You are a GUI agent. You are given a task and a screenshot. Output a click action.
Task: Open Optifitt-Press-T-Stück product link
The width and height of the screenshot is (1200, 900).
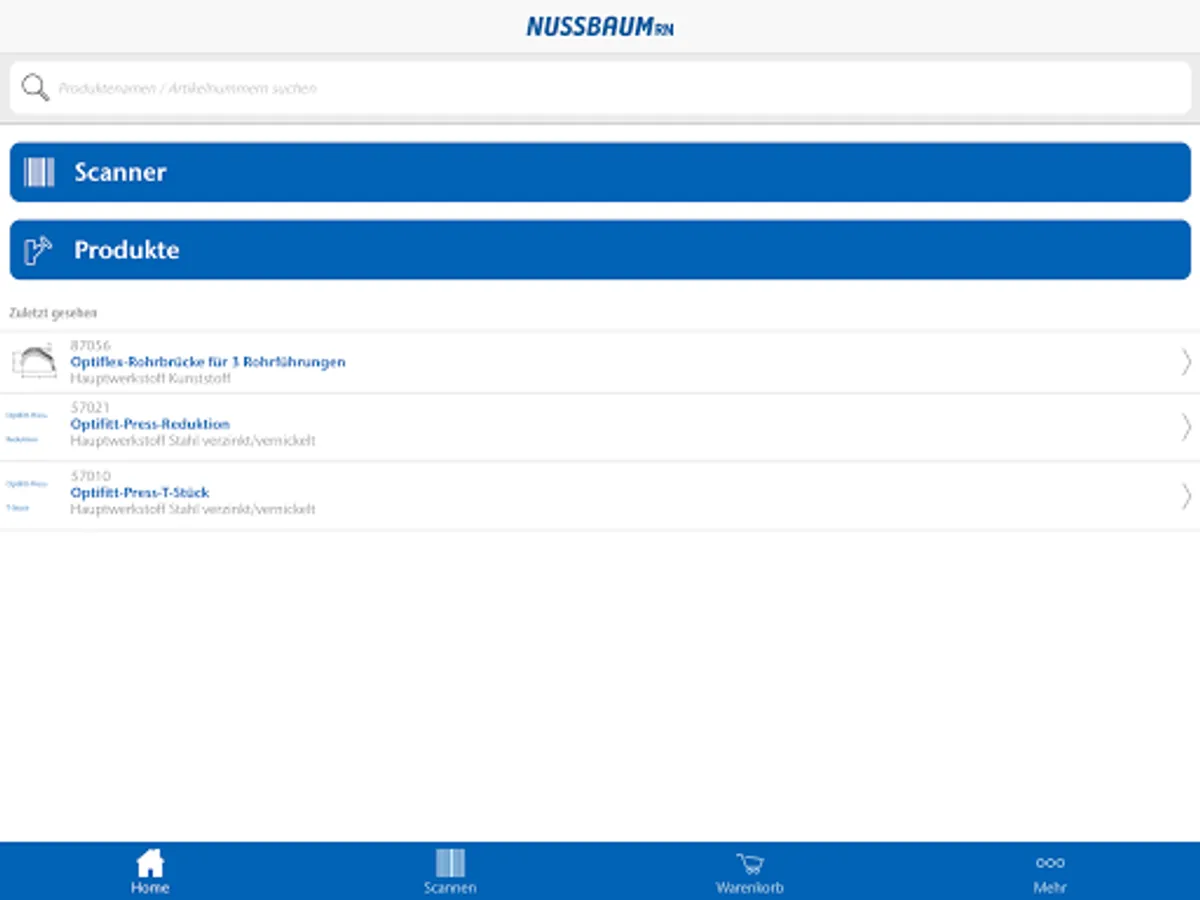(140, 492)
